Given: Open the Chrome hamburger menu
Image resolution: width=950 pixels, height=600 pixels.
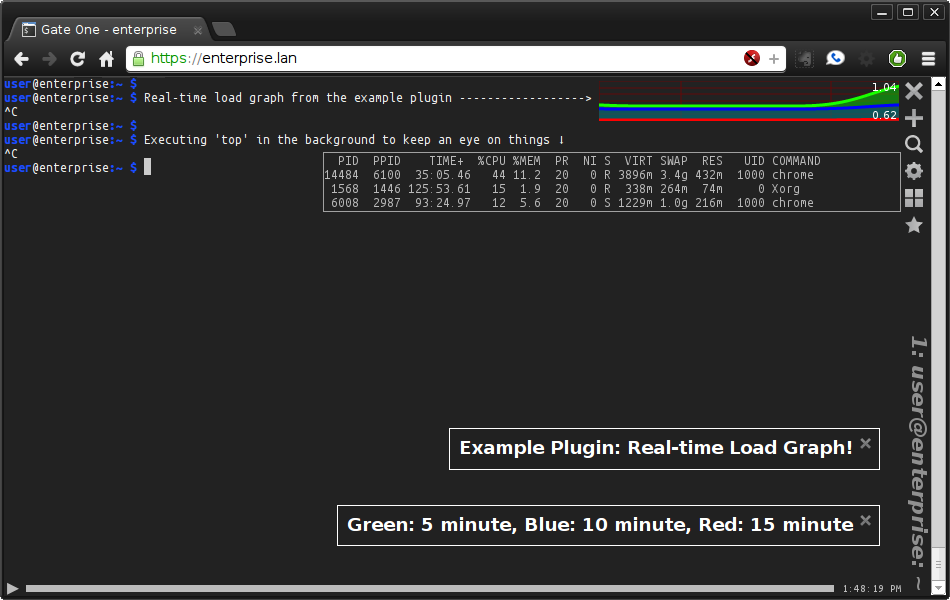Looking at the screenshot, I should coord(928,59).
